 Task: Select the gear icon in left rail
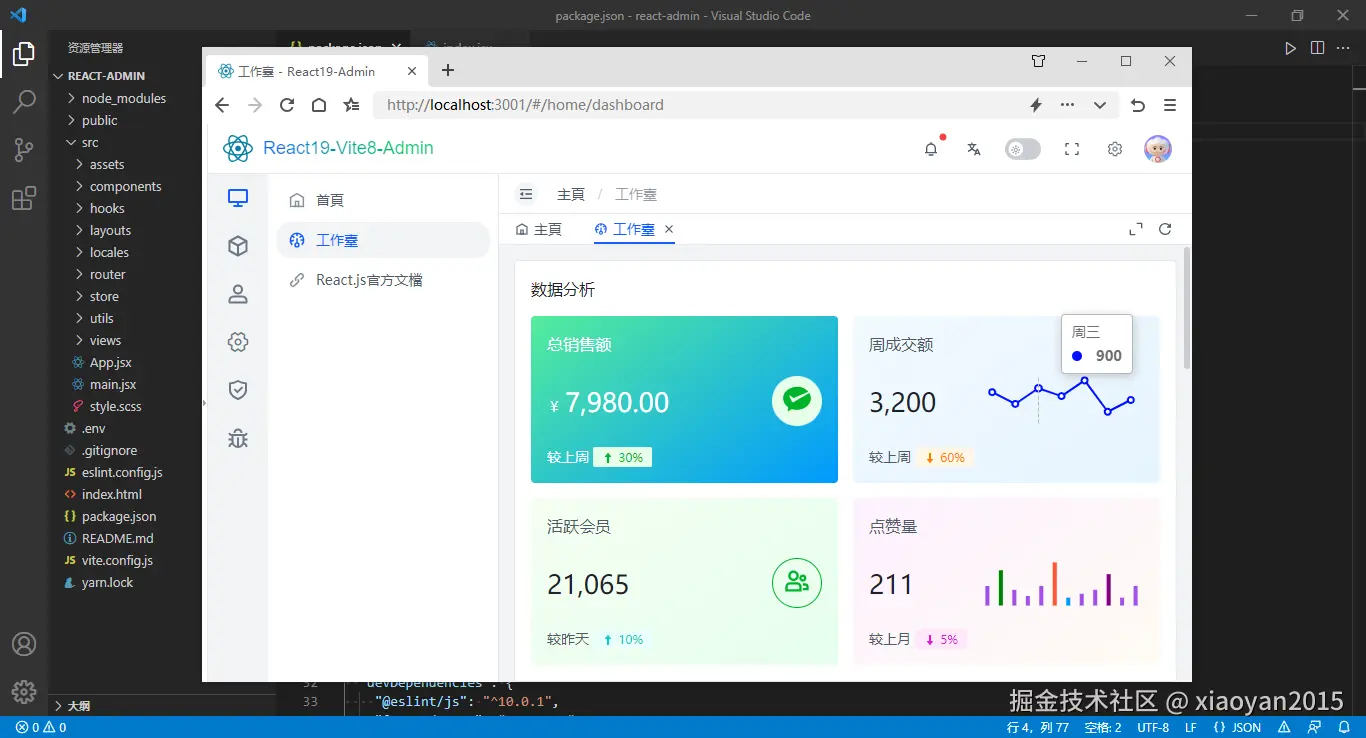[x=238, y=342]
